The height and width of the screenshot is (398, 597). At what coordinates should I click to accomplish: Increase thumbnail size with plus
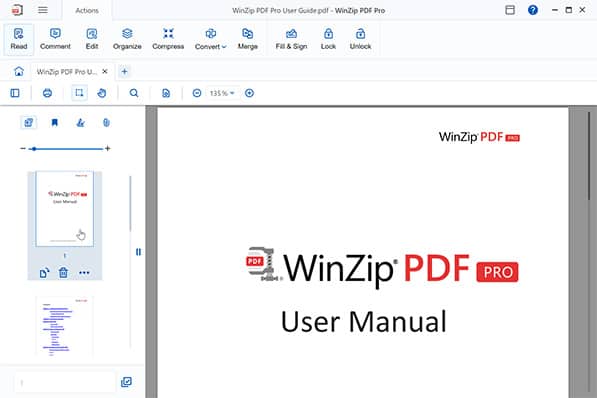coord(108,148)
